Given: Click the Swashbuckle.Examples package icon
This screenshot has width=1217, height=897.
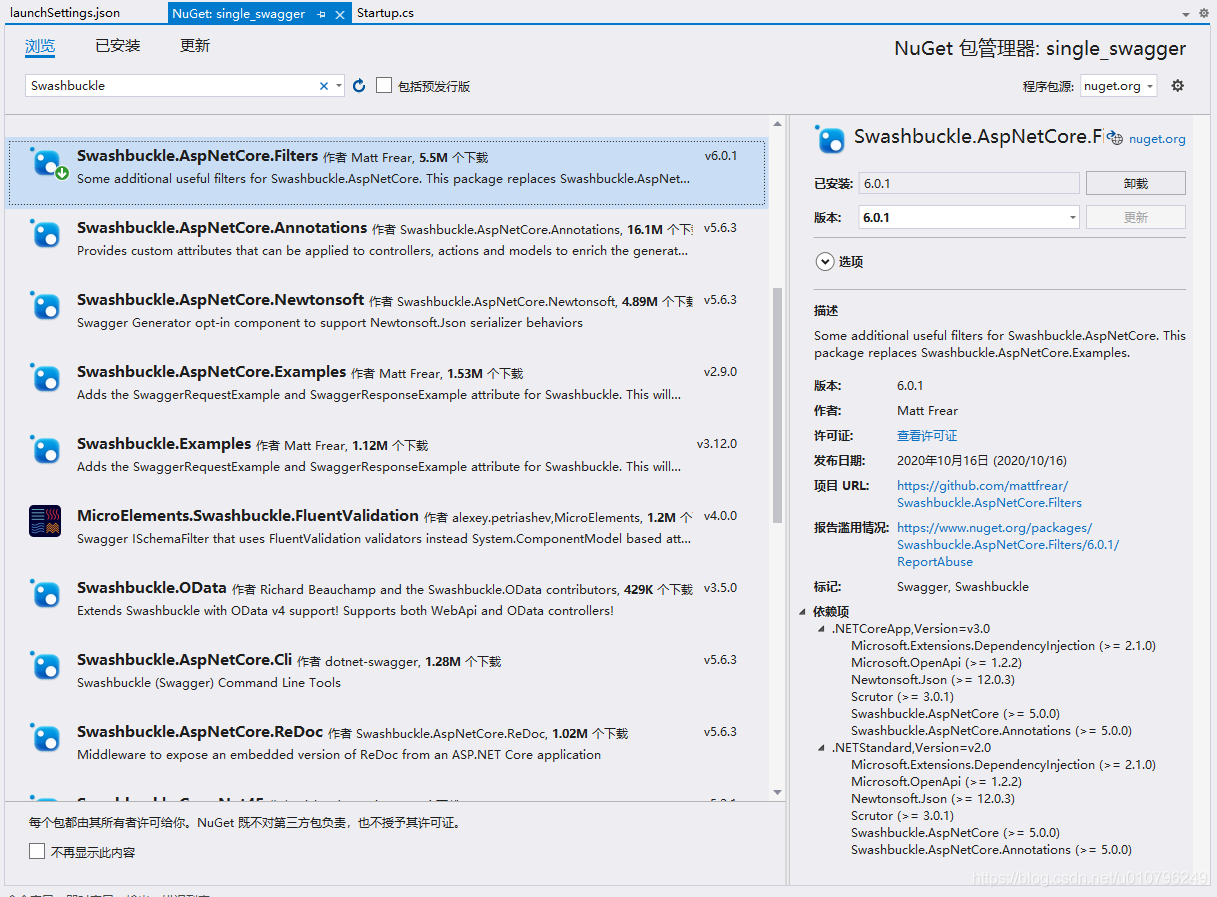Looking at the screenshot, I should [x=45, y=450].
